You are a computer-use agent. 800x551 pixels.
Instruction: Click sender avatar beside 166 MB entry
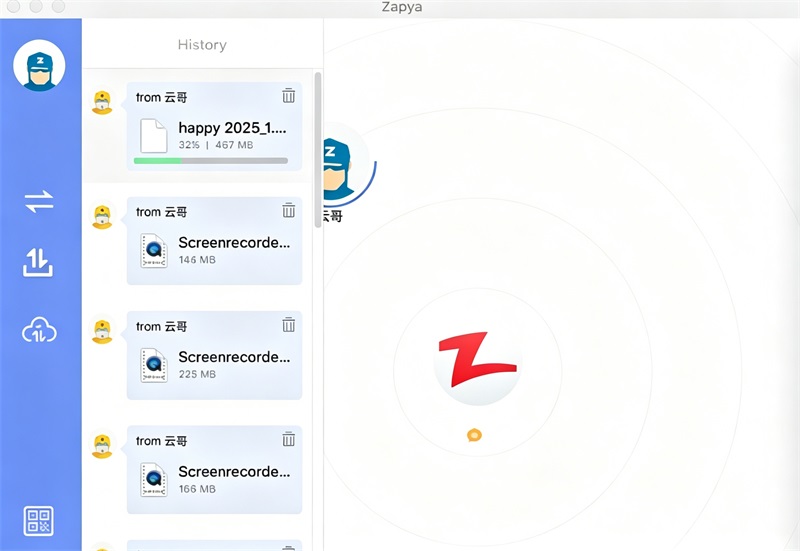coord(102,445)
